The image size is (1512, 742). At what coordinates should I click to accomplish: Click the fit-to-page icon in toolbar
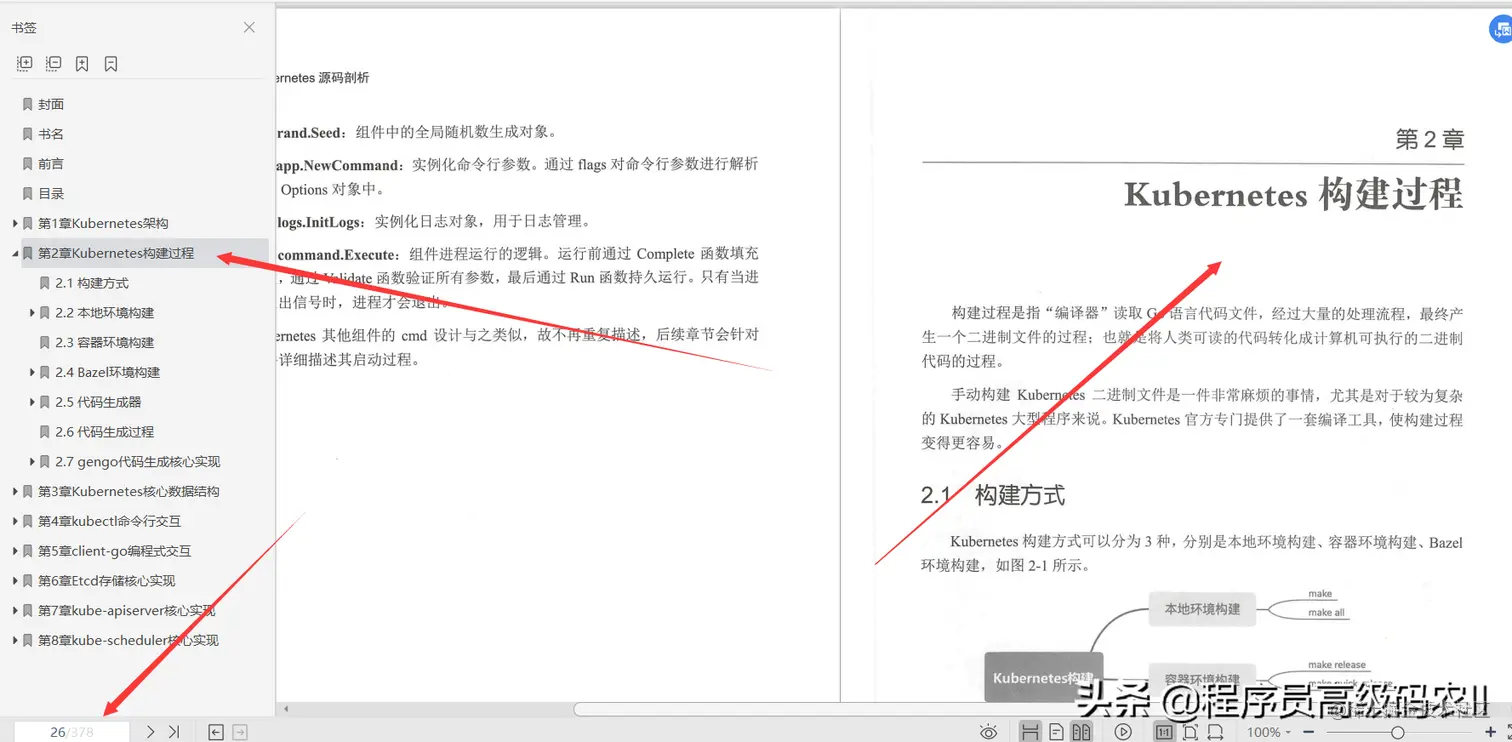(x=1190, y=731)
